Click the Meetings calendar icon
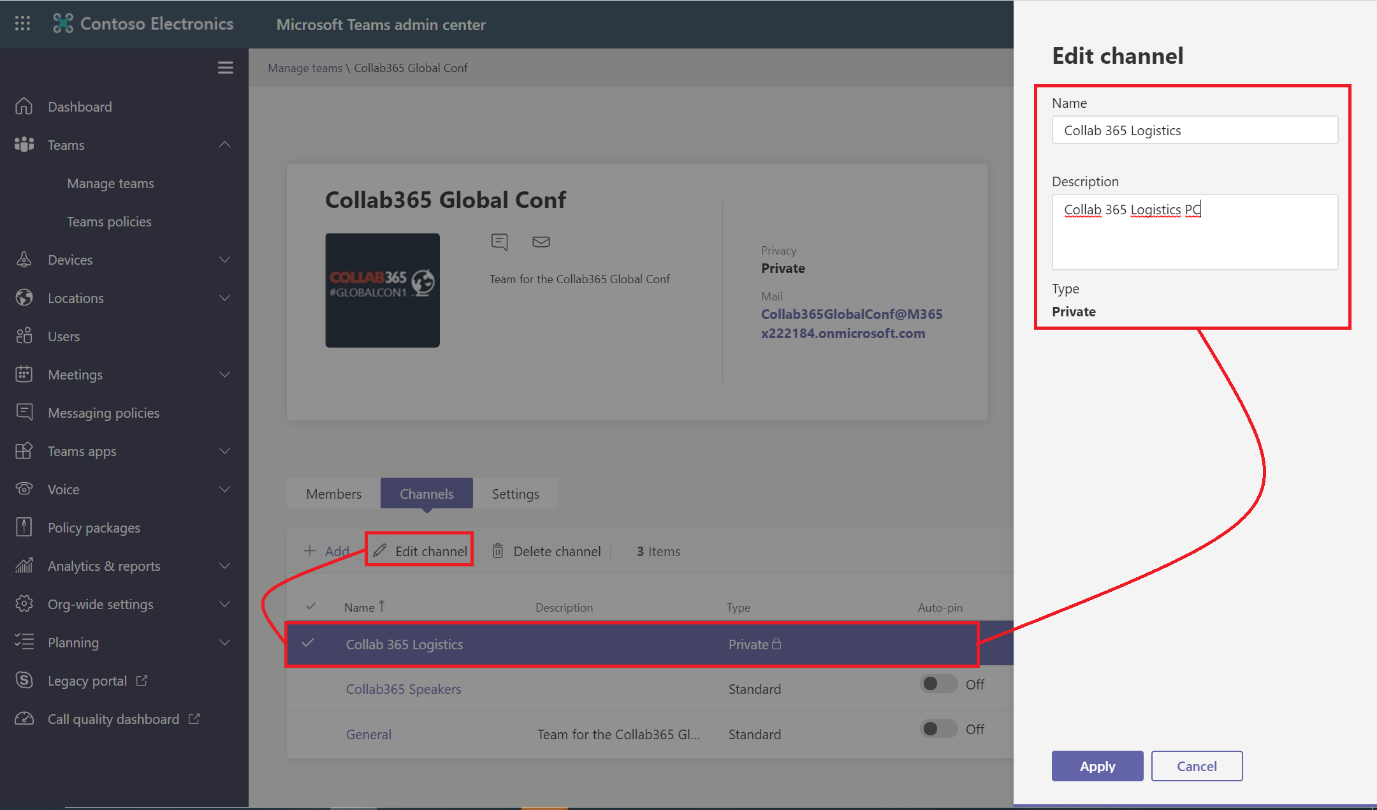Image resolution: width=1377 pixels, height=810 pixels. [24, 374]
